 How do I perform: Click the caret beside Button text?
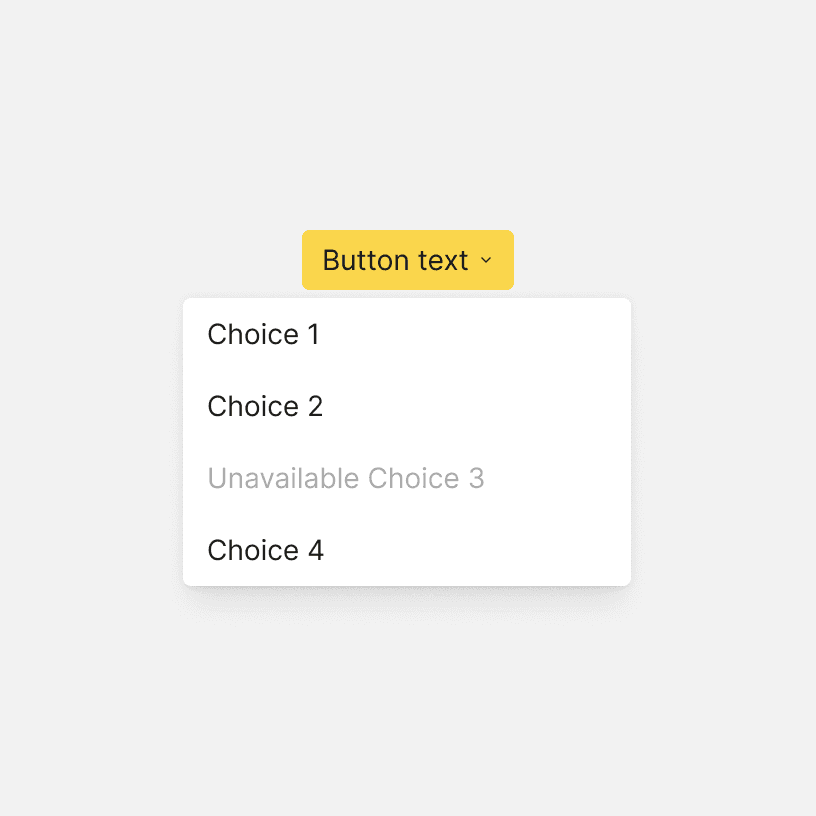click(486, 261)
